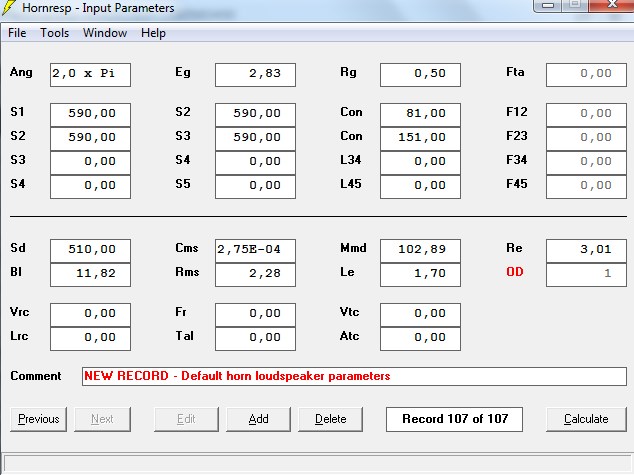Focus the Rg field showing 0,50

tap(420, 74)
